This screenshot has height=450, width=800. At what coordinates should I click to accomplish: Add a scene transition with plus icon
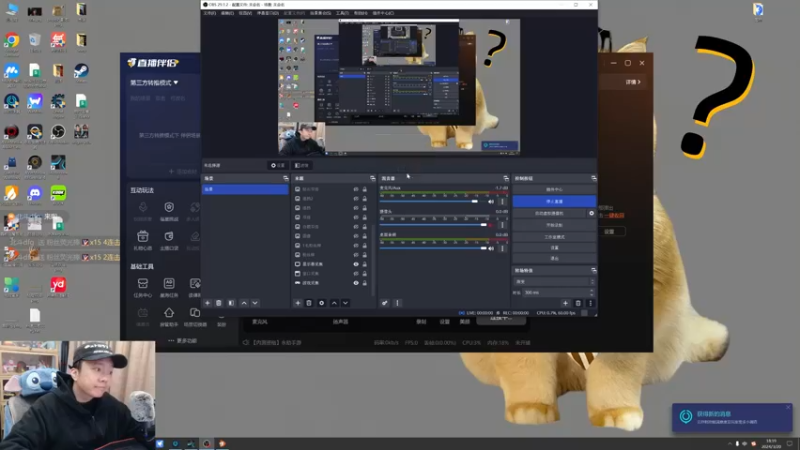(x=565, y=303)
